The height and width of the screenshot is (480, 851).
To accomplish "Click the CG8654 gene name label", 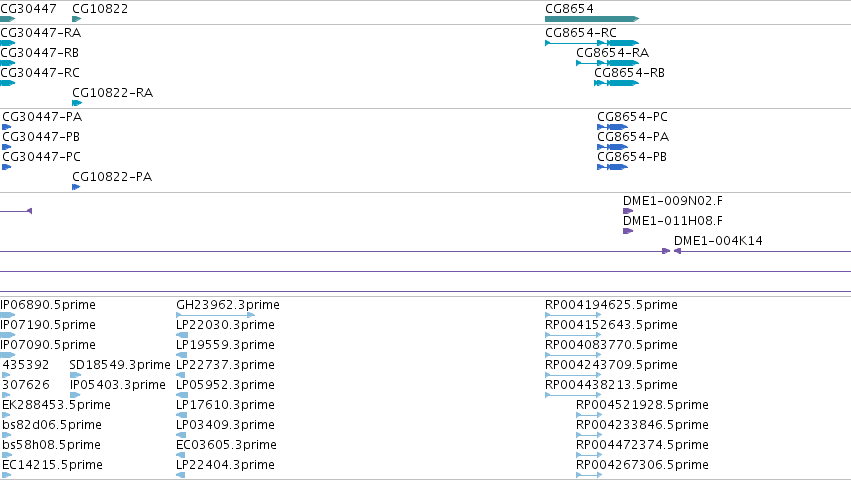I will 569,9.
